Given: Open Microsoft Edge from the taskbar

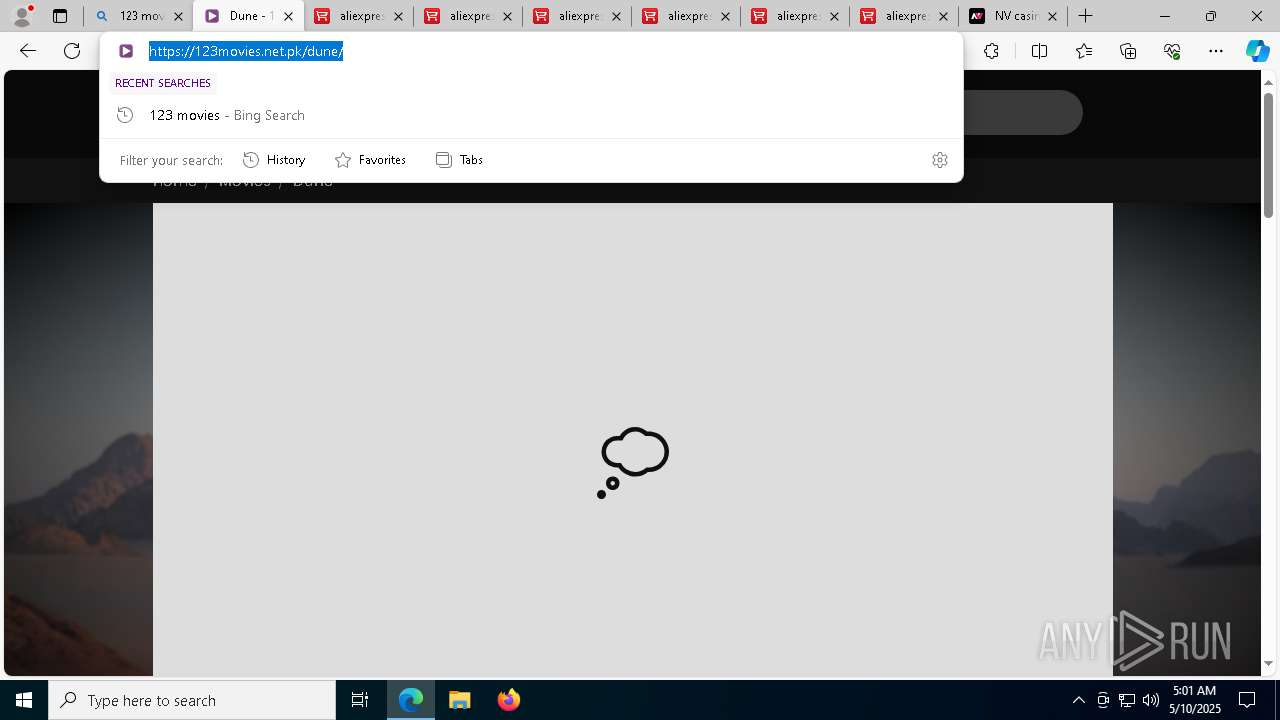Looking at the screenshot, I should point(411,700).
